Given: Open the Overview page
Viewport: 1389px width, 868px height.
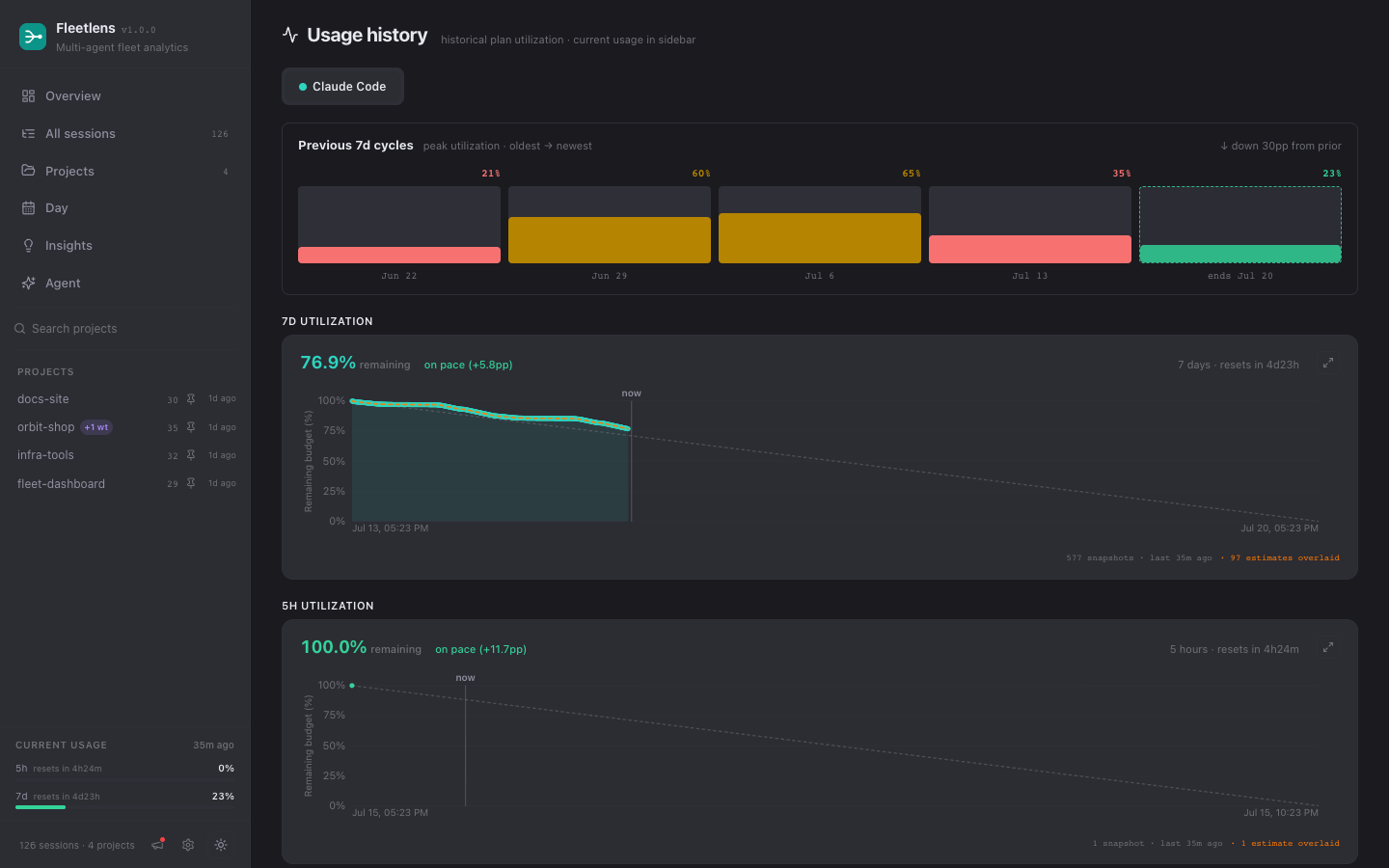Looking at the screenshot, I should tap(125, 96).
